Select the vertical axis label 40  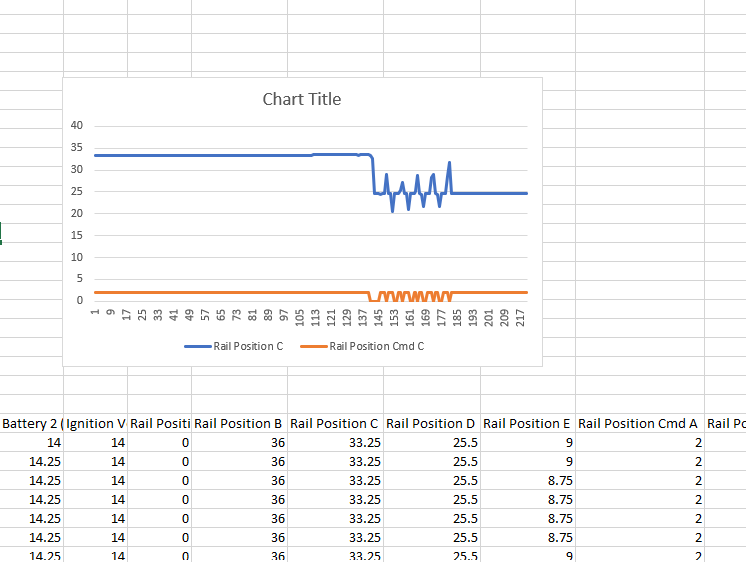pyautogui.click(x=77, y=125)
